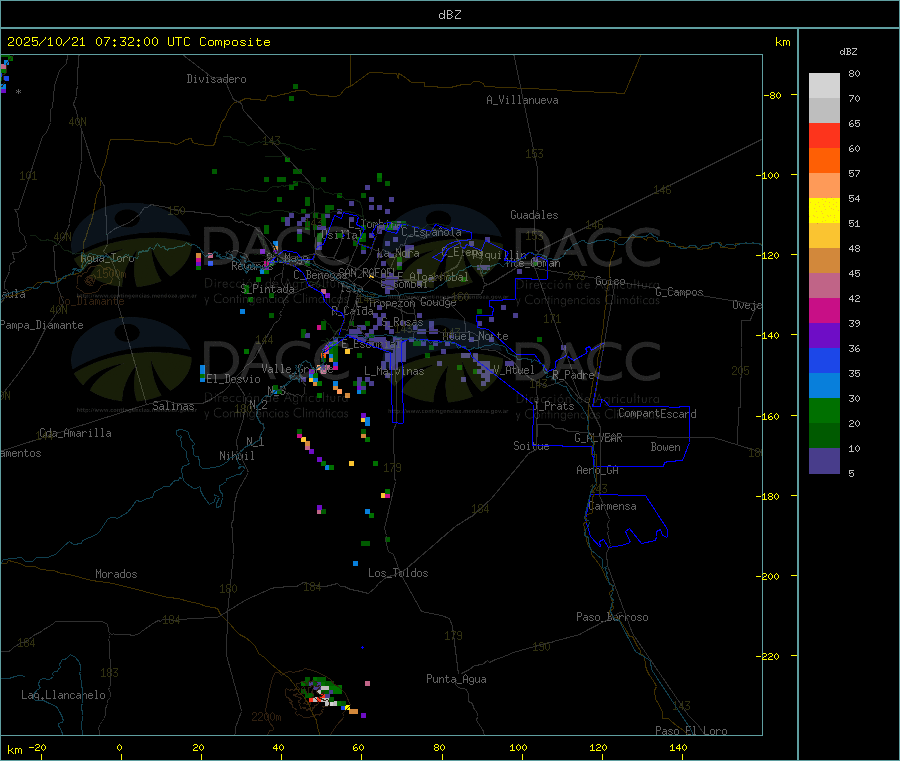Click the 65–70 dBZ light gray legend swatch
The height and width of the screenshot is (761, 900).
(824, 110)
